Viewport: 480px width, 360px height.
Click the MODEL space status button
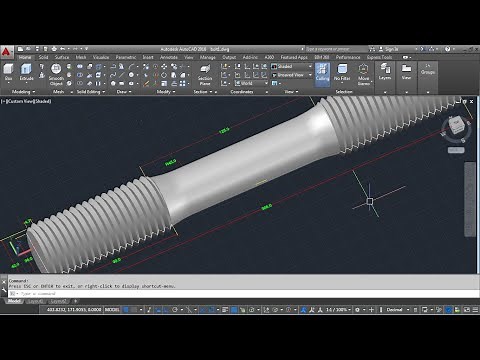112,310
